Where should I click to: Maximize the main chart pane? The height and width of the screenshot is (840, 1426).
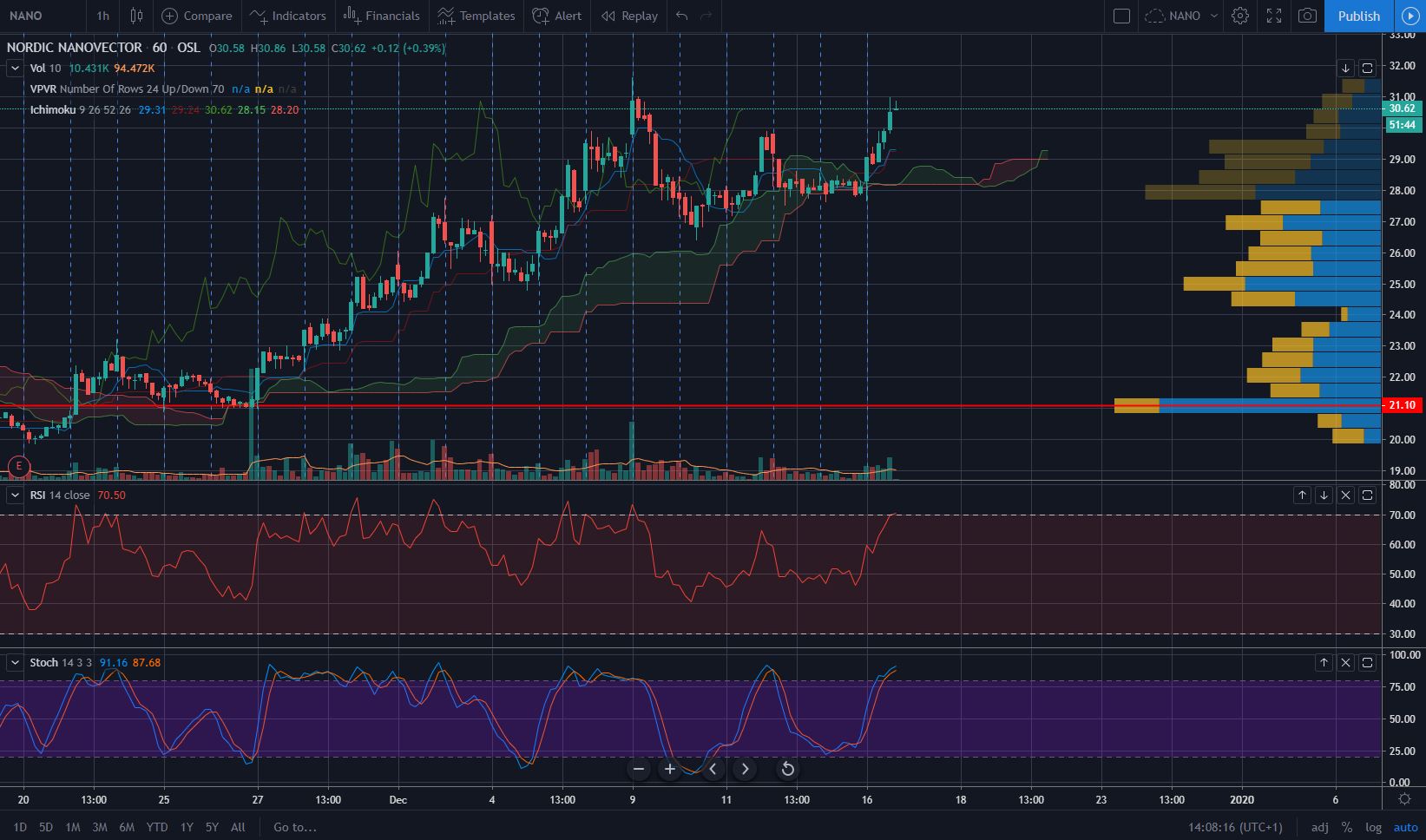1367,68
